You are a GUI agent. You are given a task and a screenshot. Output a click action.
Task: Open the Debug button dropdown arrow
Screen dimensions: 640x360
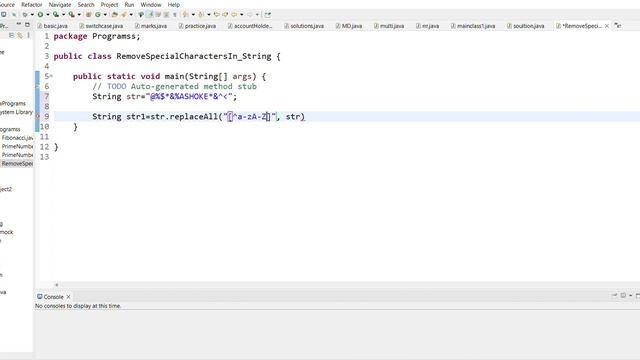(32, 15)
